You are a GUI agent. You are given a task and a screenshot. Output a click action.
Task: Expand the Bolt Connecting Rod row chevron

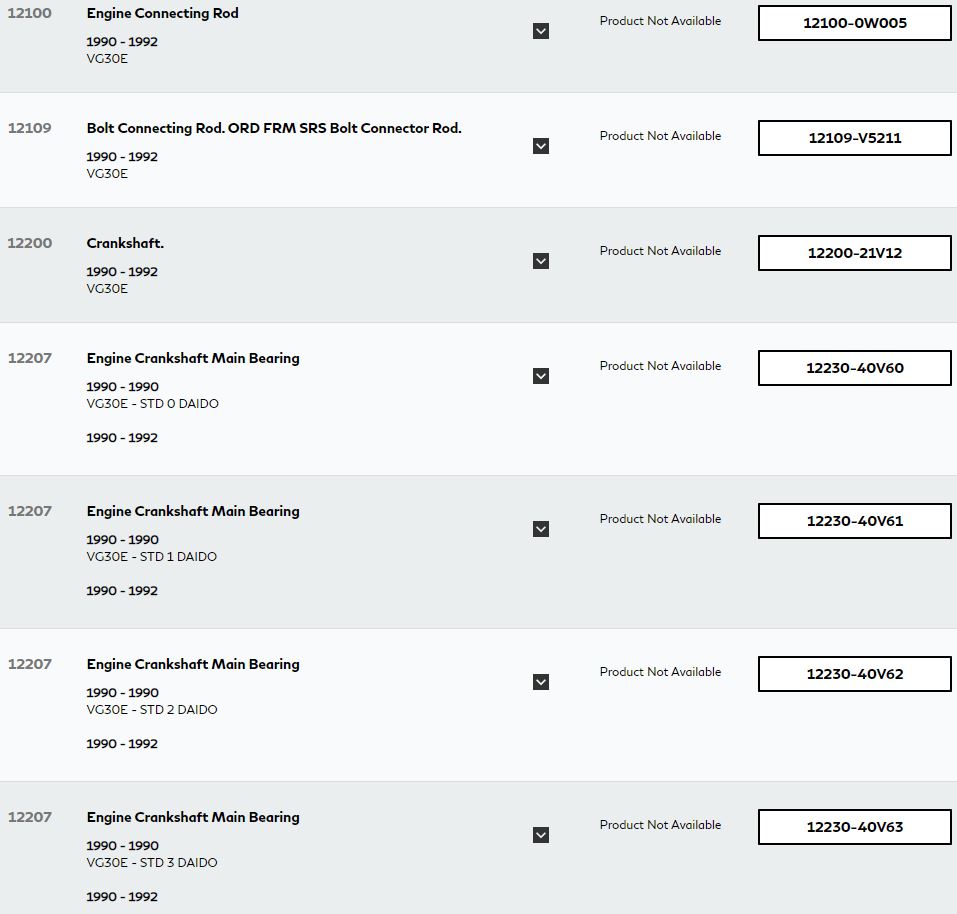(541, 146)
